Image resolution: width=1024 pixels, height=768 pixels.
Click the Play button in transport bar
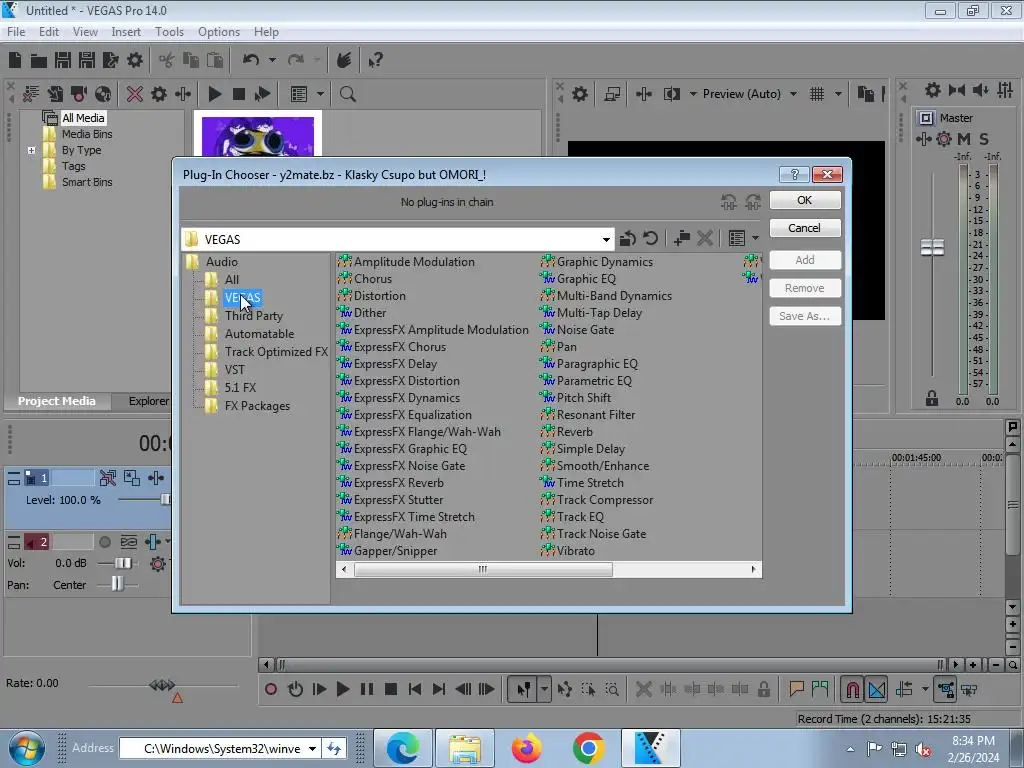click(342, 689)
